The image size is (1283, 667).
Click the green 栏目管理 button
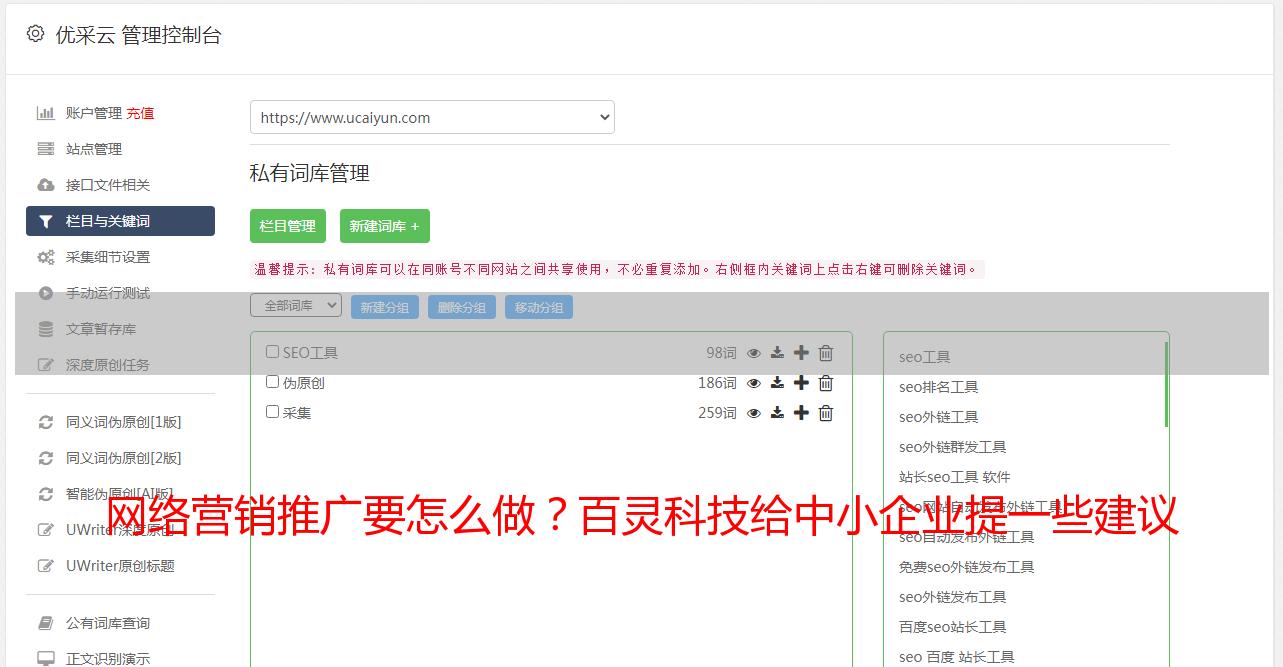click(288, 226)
